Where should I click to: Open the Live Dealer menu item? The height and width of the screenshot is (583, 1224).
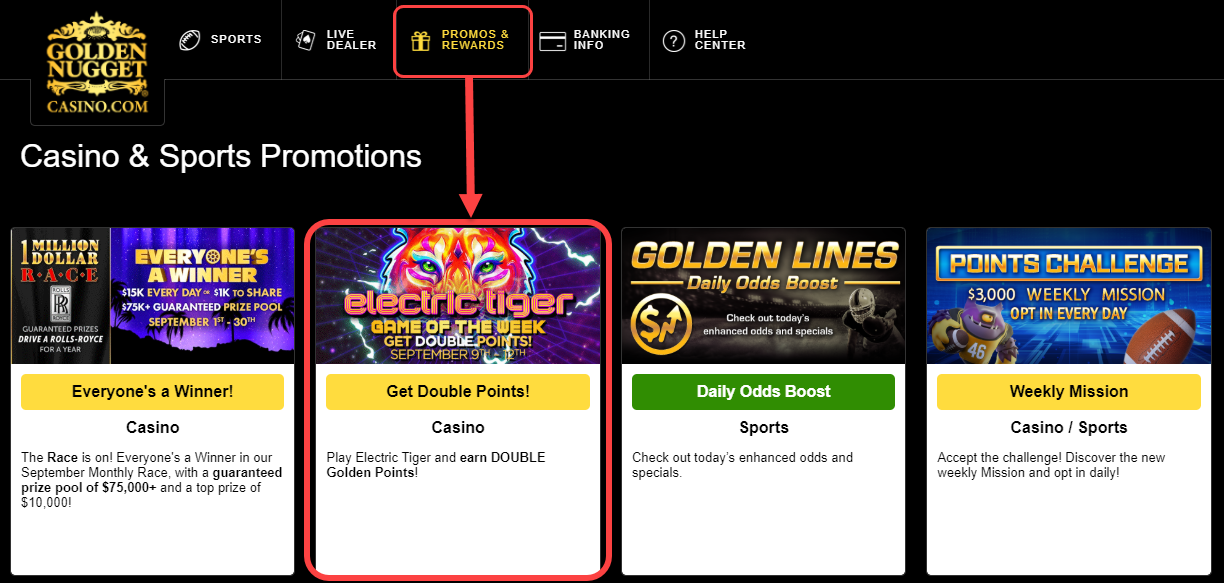click(351, 40)
